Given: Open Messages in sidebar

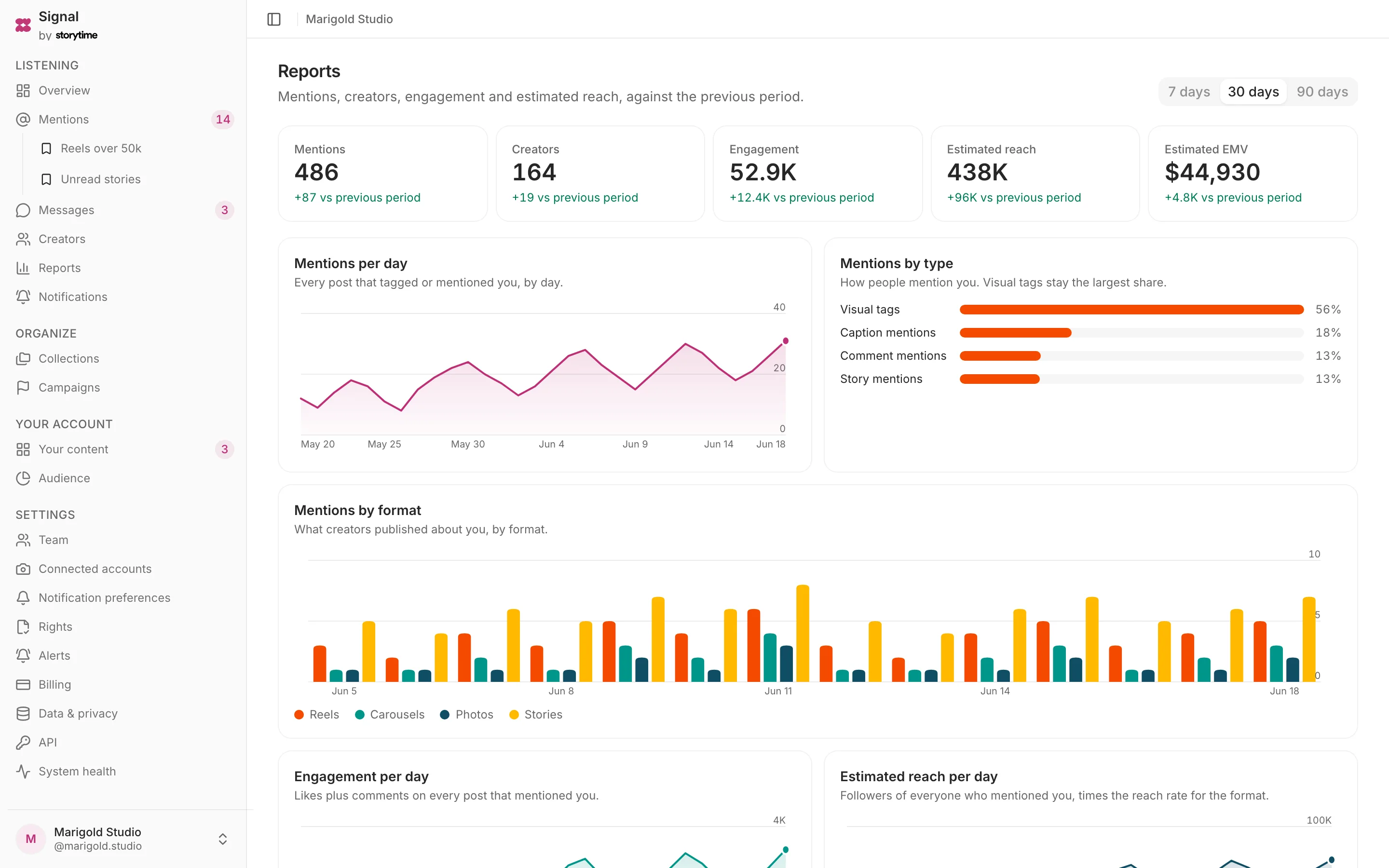Looking at the screenshot, I should pyautogui.click(x=123, y=210).
